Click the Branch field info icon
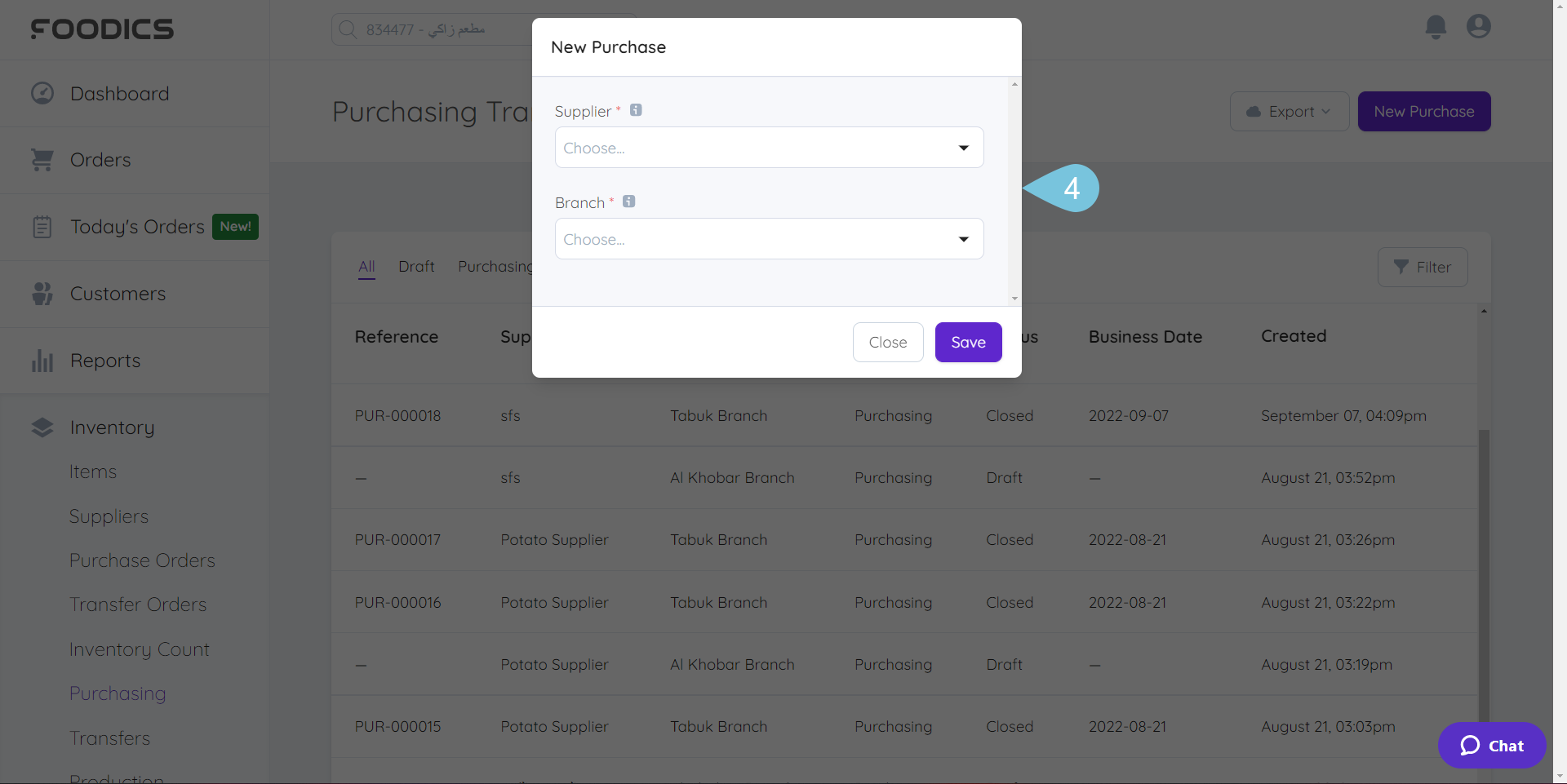This screenshot has width=1567, height=784. click(x=628, y=202)
